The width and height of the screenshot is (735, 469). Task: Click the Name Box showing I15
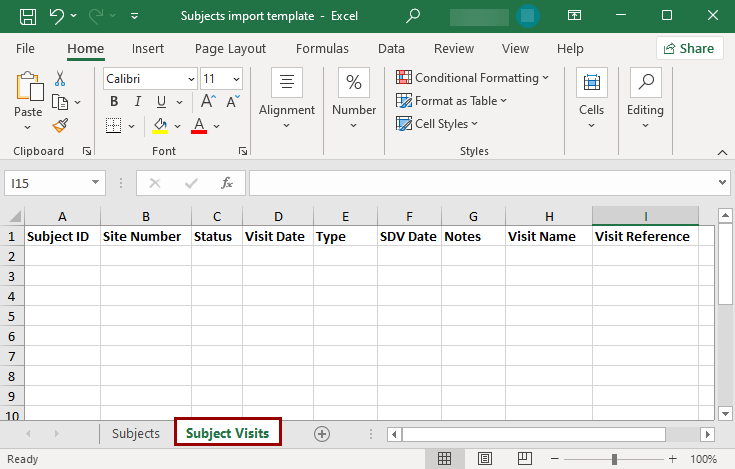click(47, 183)
